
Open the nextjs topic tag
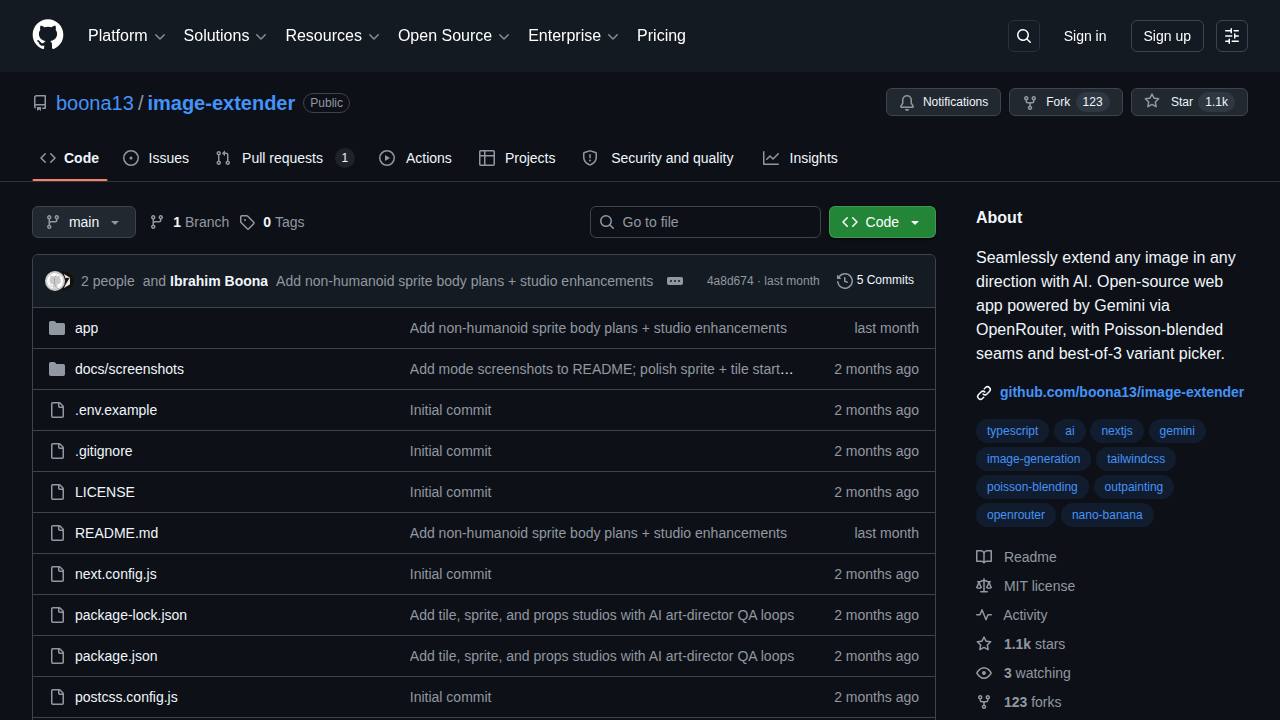point(1116,431)
